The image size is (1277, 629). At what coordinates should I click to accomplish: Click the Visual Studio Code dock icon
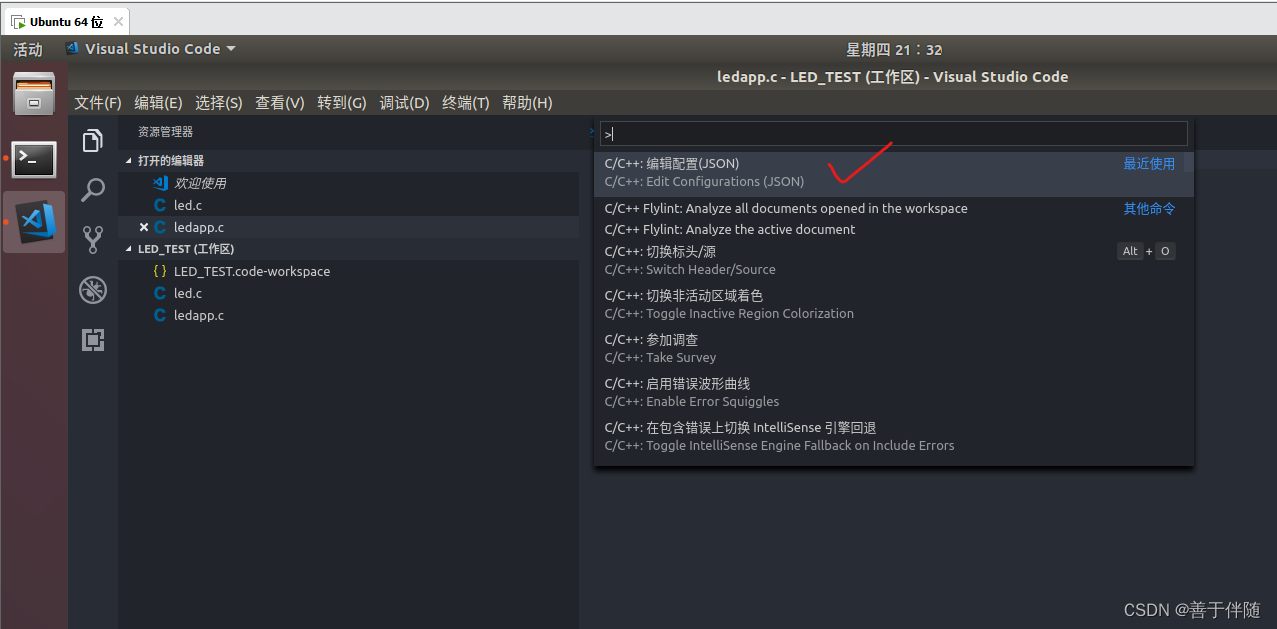pyautogui.click(x=34, y=222)
